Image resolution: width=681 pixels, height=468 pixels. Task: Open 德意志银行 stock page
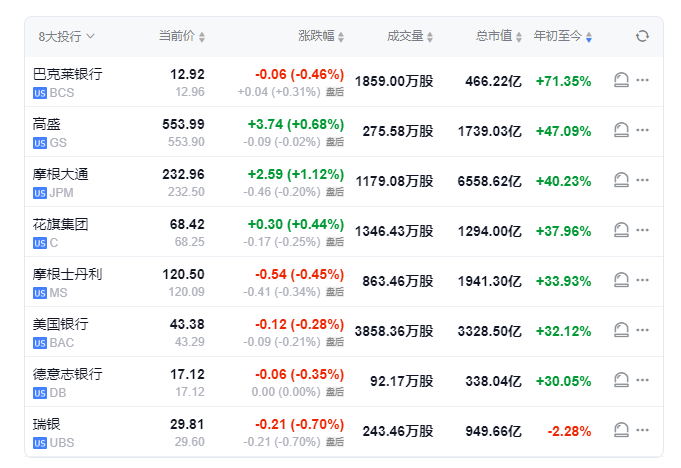coord(68,374)
